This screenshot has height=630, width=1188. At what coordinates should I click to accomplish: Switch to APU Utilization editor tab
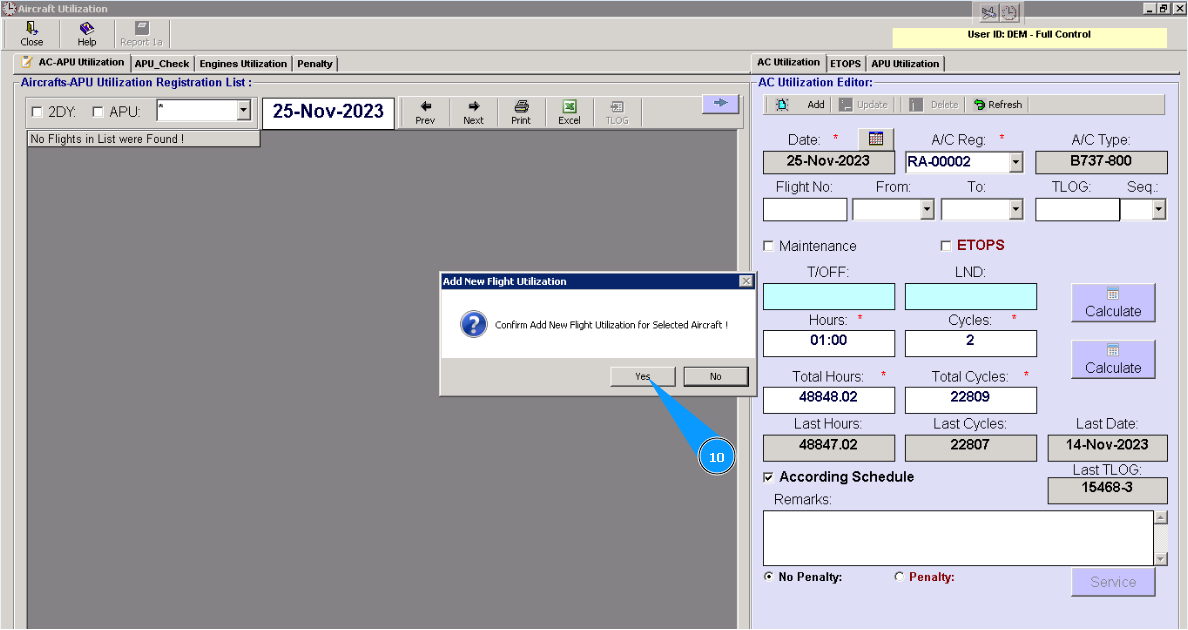pyautogui.click(x=905, y=64)
